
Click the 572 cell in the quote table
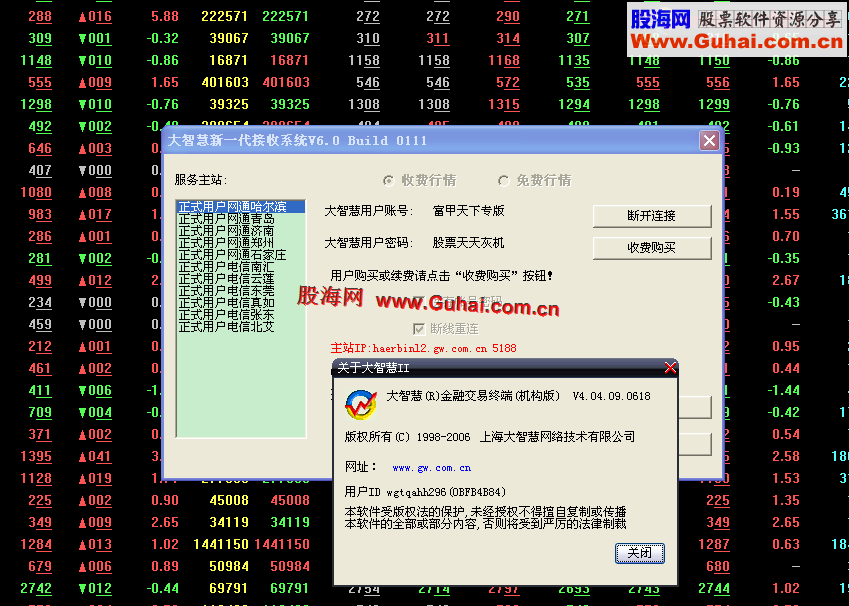coord(508,82)
